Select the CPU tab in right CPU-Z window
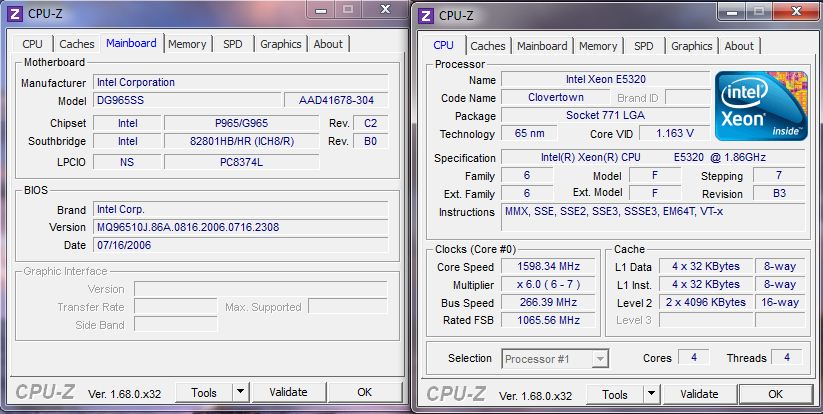Screen dimensions: 823x414 click(x=444, y=45)
